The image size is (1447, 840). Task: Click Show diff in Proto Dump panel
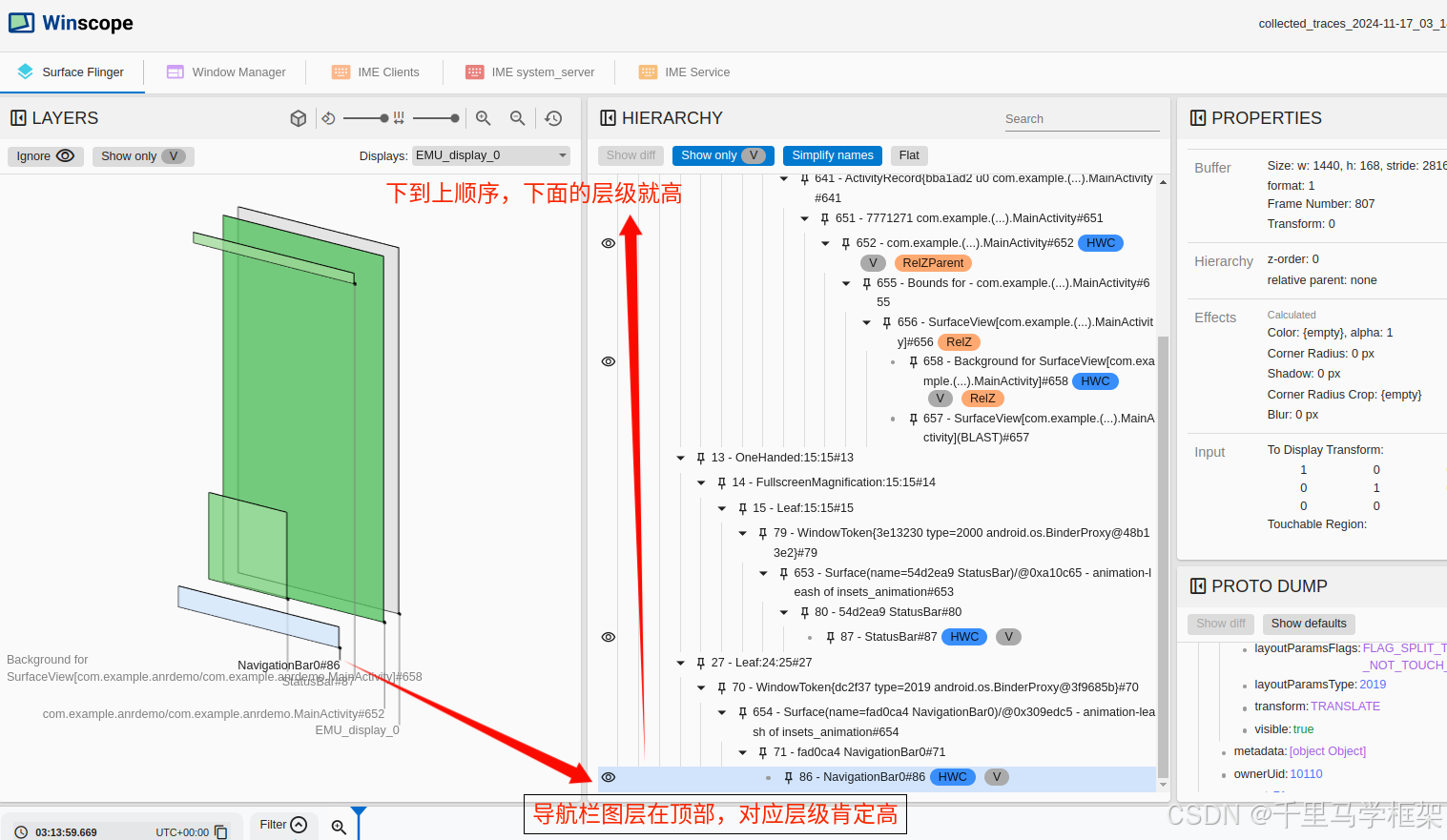pyautogui.click(x=1221, y=624)
